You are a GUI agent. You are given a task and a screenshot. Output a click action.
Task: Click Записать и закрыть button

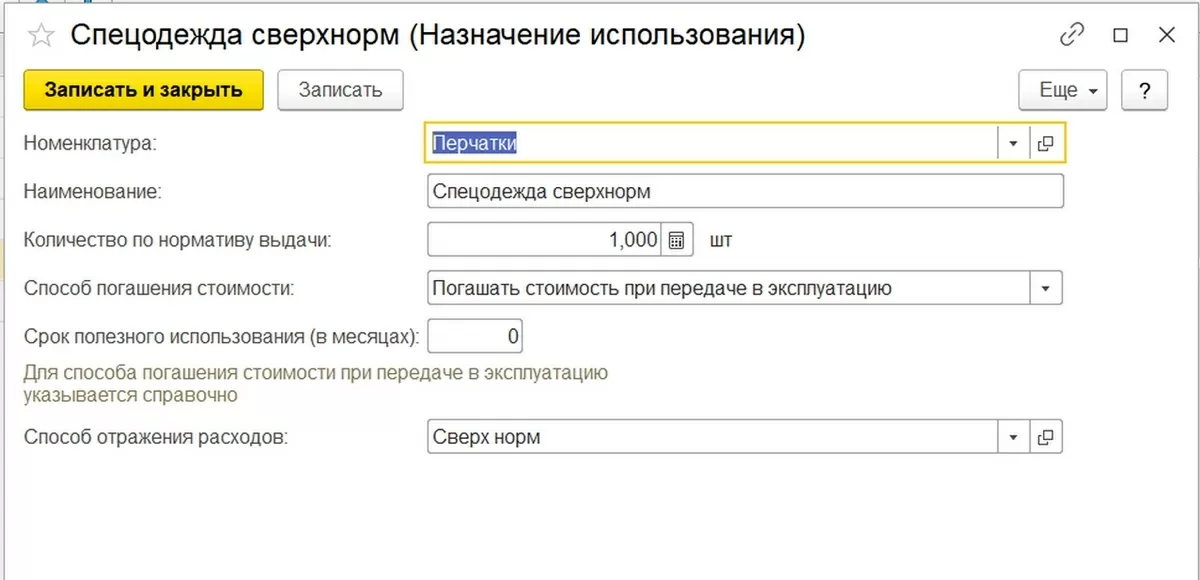pyautogui.click(x=143, y=90)
